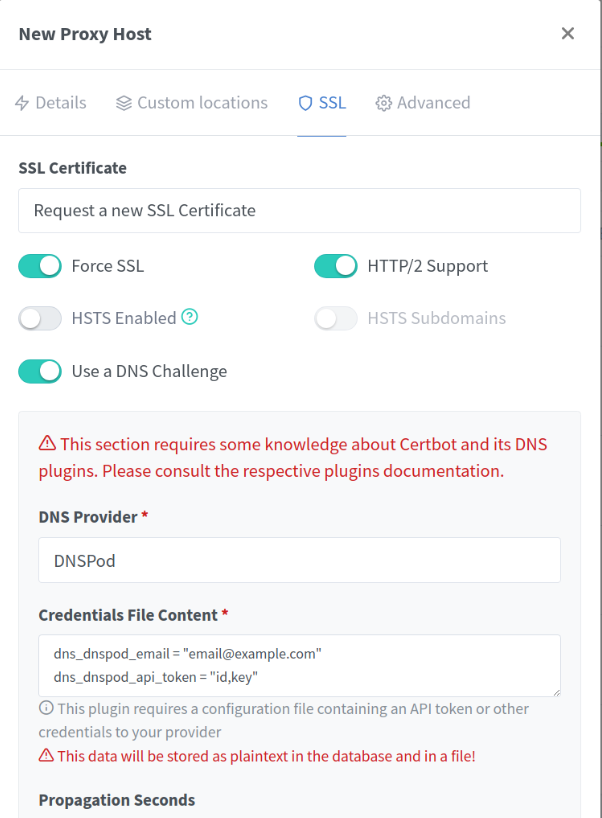Click the plaintext storage warning triangle icon
Viewport: 602px width, 818px height.
coord(46,756)
